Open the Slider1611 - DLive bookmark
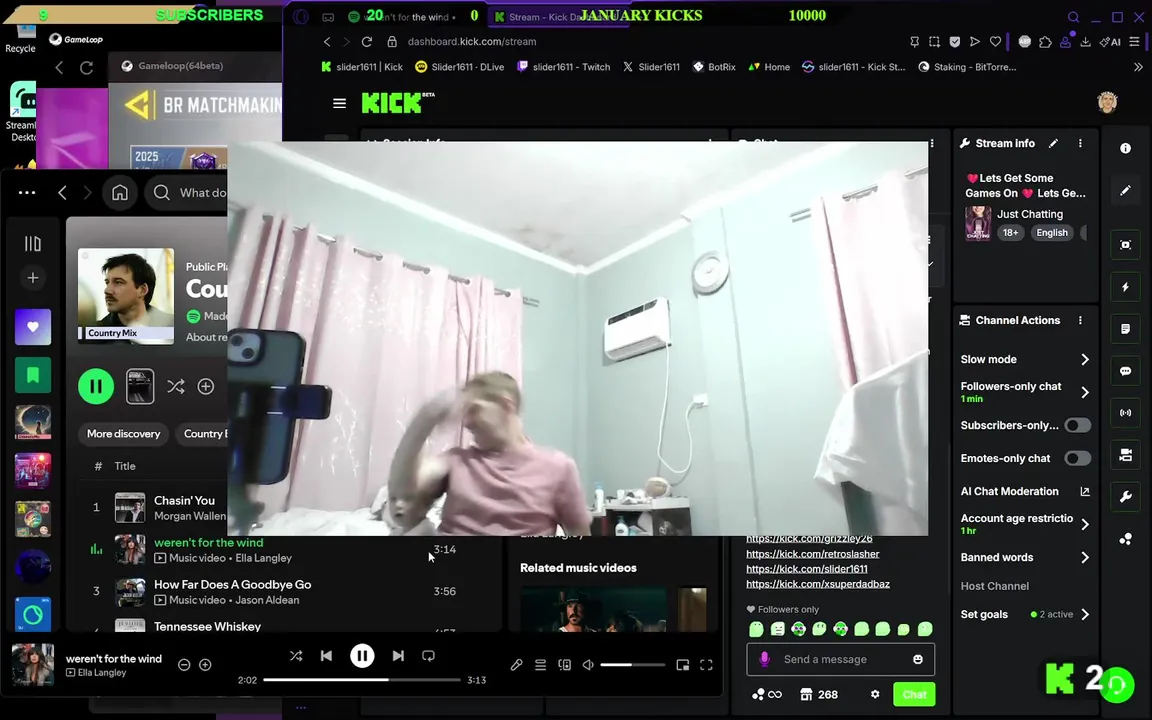The height and width of the screenshot is (720, 1152). [x=459, y=67]
